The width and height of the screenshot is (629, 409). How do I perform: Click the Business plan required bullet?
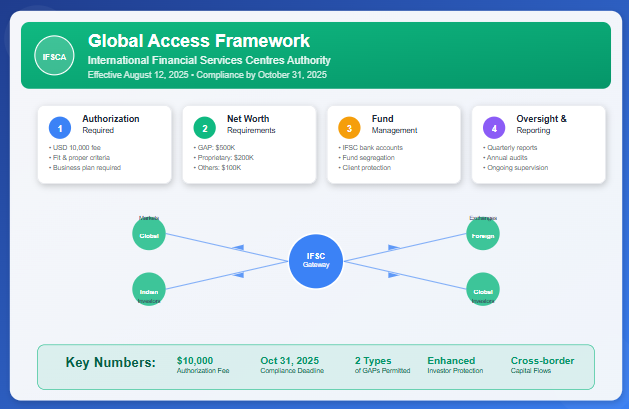pyautogui.click(x=85, y=168)
